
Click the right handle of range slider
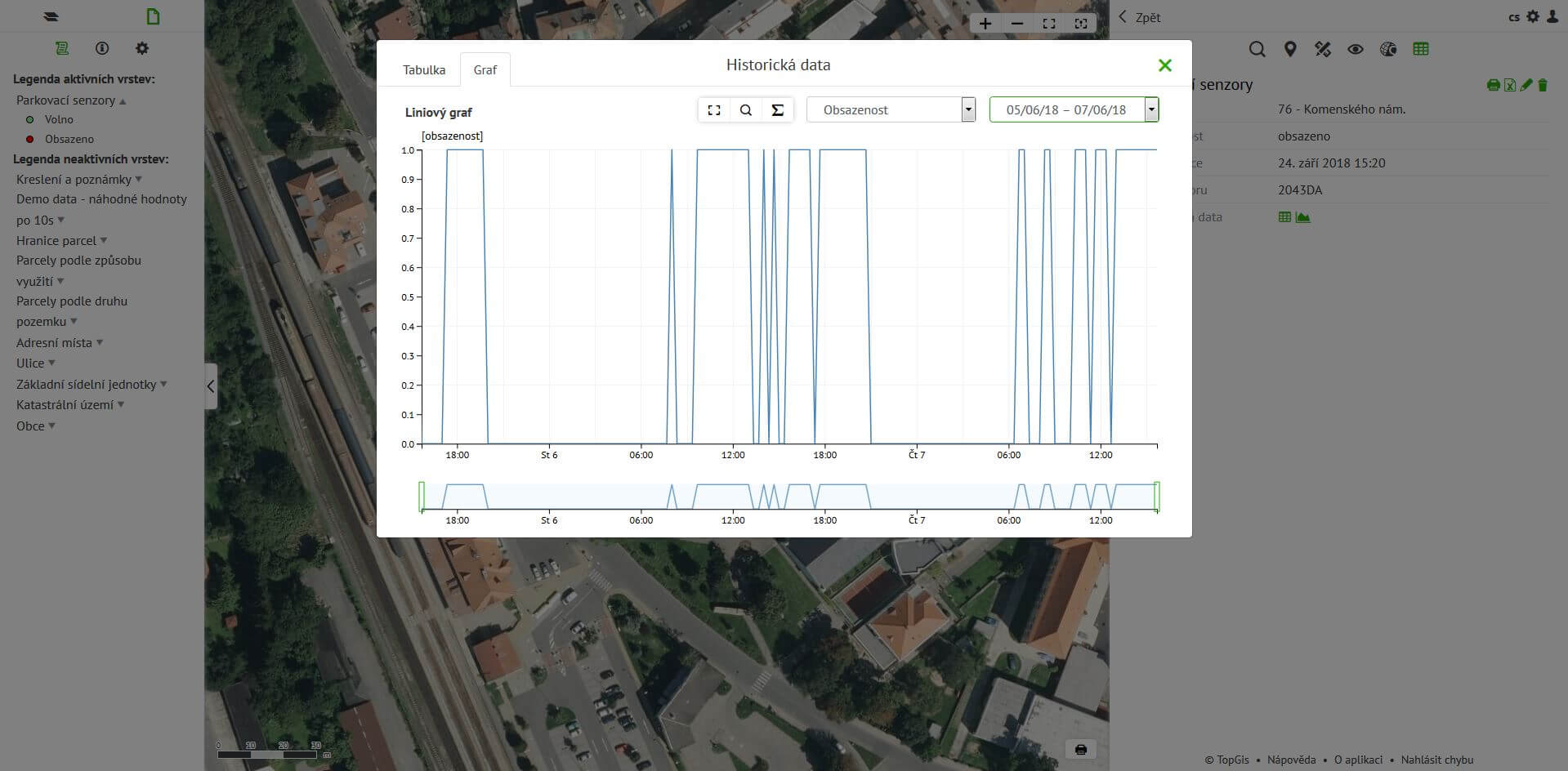[1157, 496]
